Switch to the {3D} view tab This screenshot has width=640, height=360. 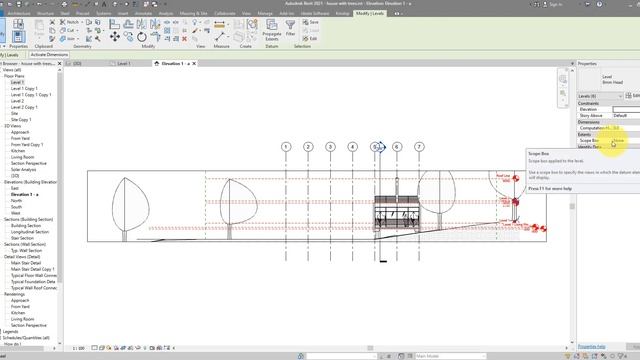click(x=77, y=64)
